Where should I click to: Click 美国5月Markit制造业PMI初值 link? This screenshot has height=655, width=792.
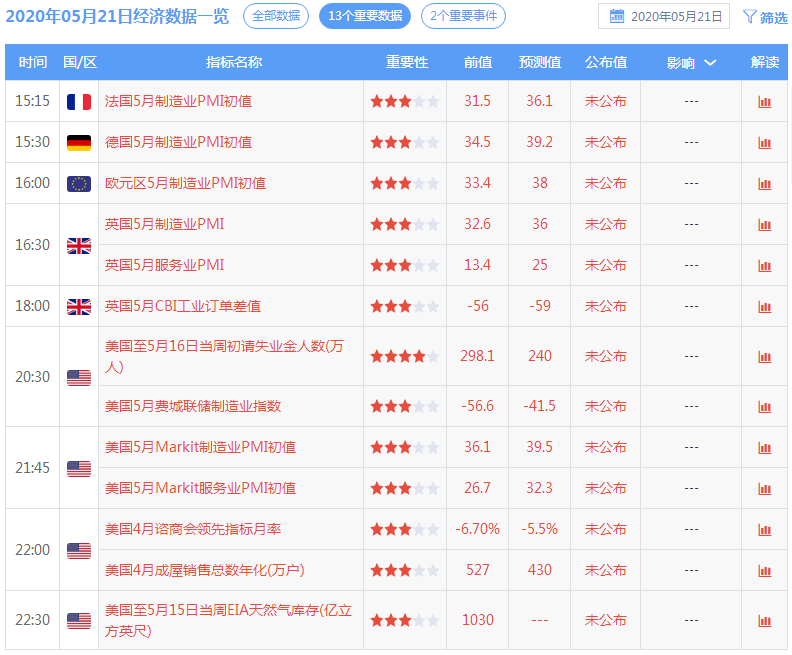click(200, 447)
